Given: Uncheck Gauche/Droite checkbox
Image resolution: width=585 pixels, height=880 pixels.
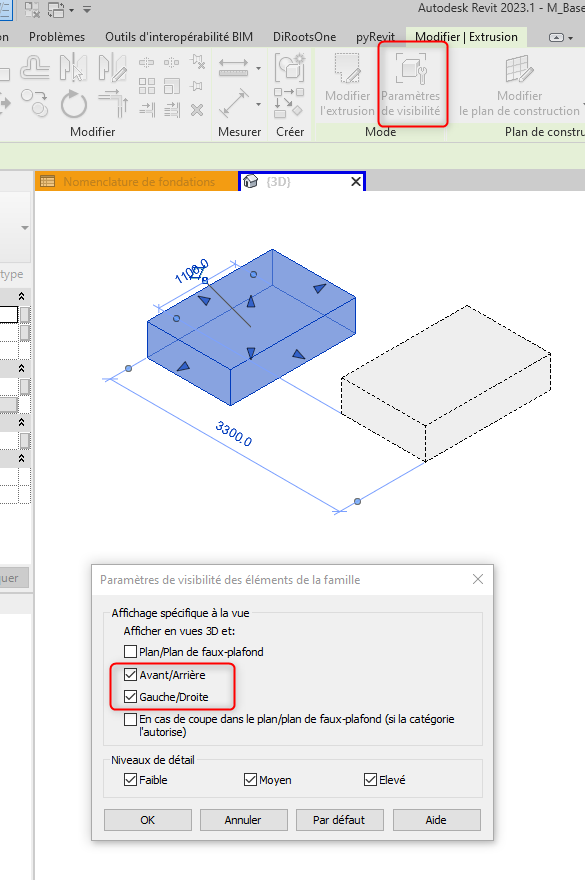Looking at the screenshot, I should click(130, 696).
